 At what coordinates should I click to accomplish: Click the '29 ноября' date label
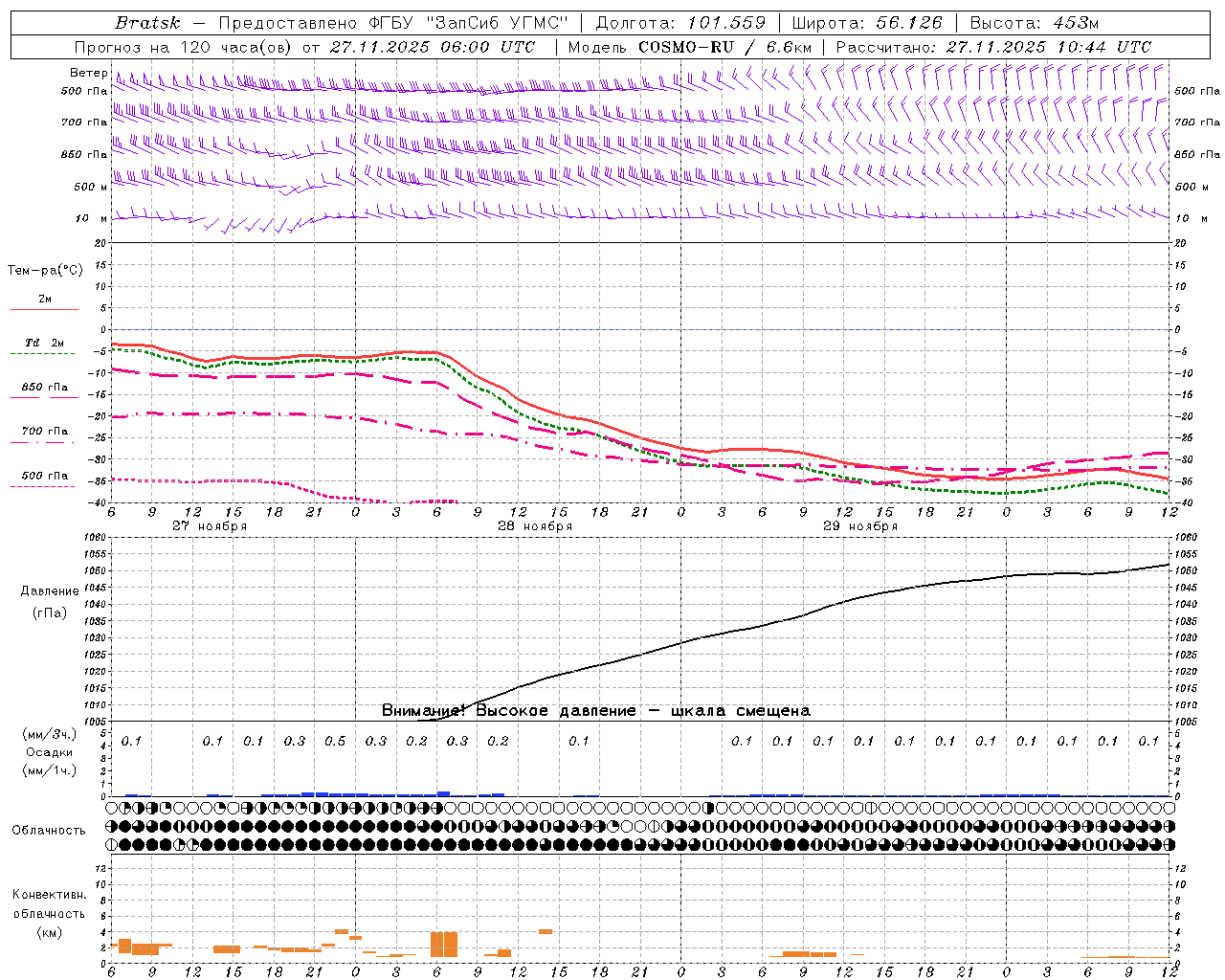click(860, 526)
